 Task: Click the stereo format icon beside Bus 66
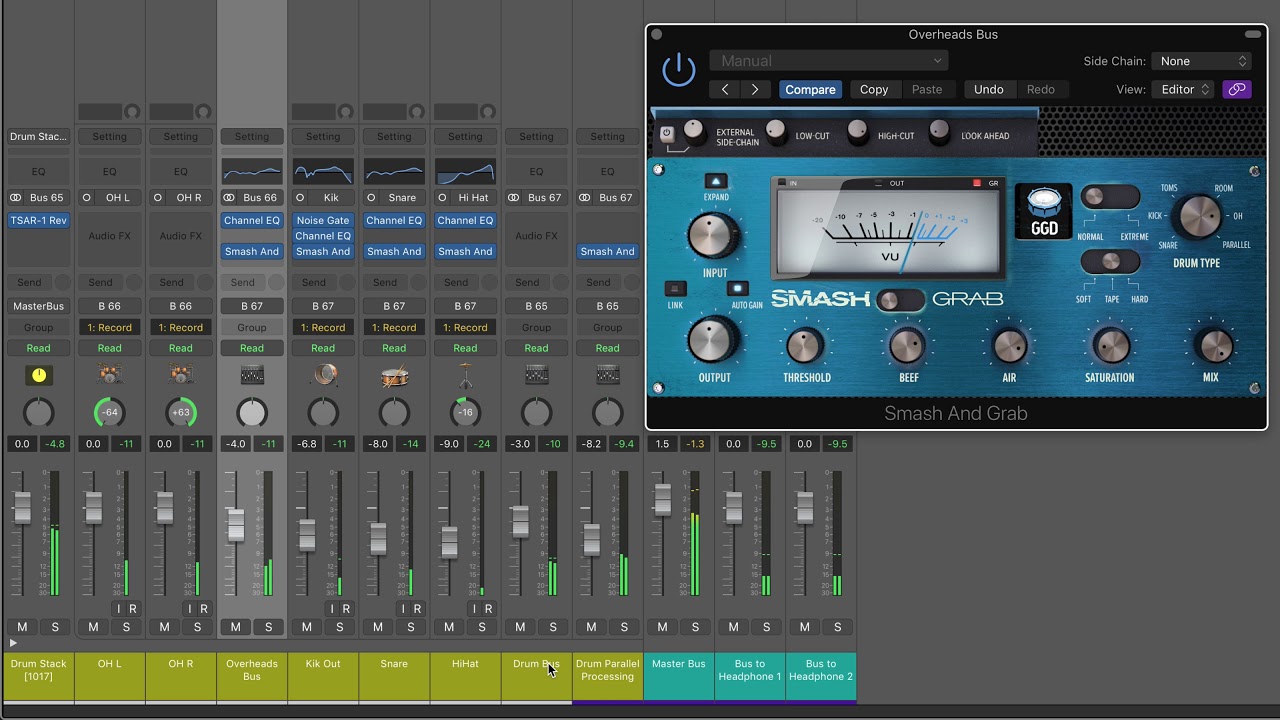coord(229,198)
